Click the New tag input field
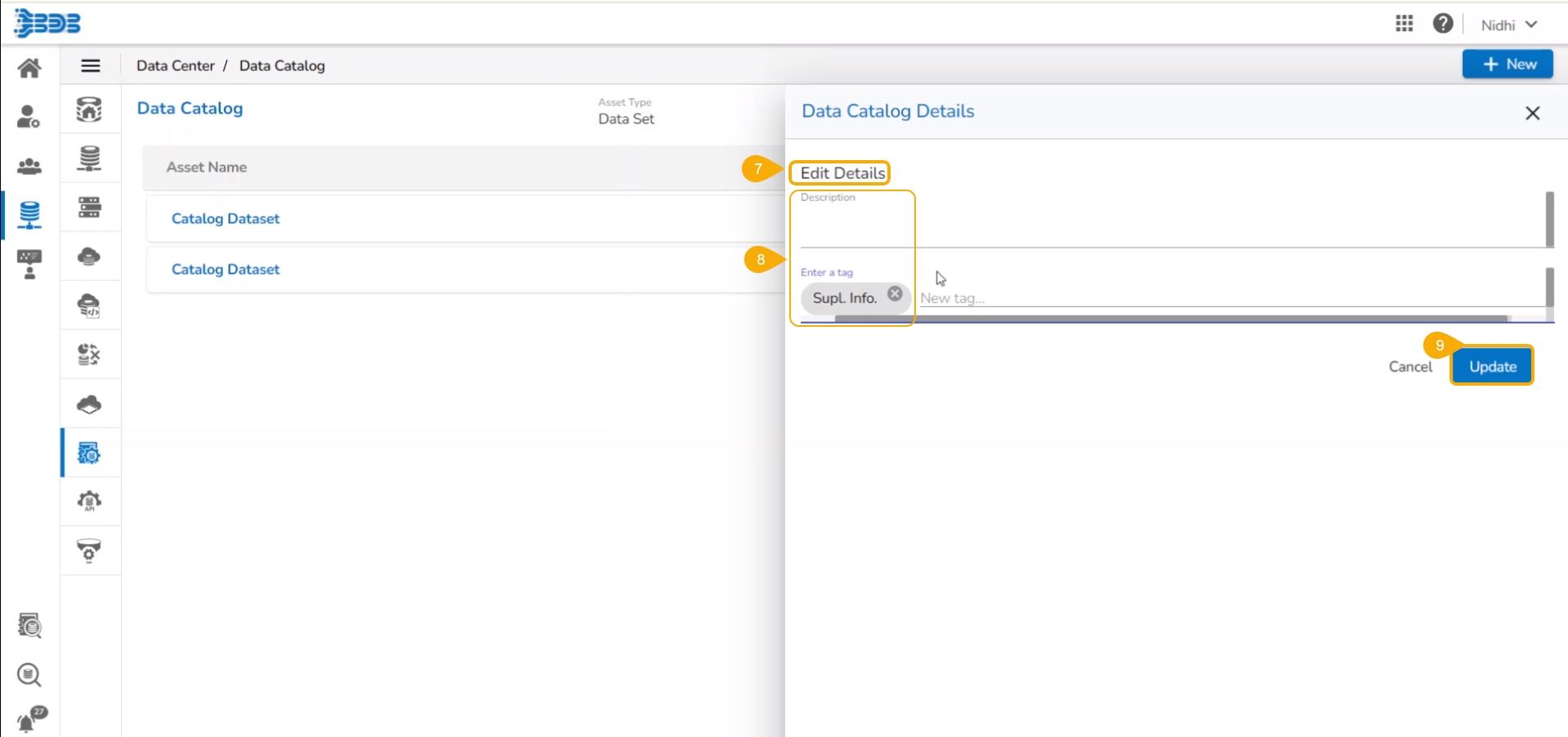This screenshot has height=737, width=1568. 1226,298
